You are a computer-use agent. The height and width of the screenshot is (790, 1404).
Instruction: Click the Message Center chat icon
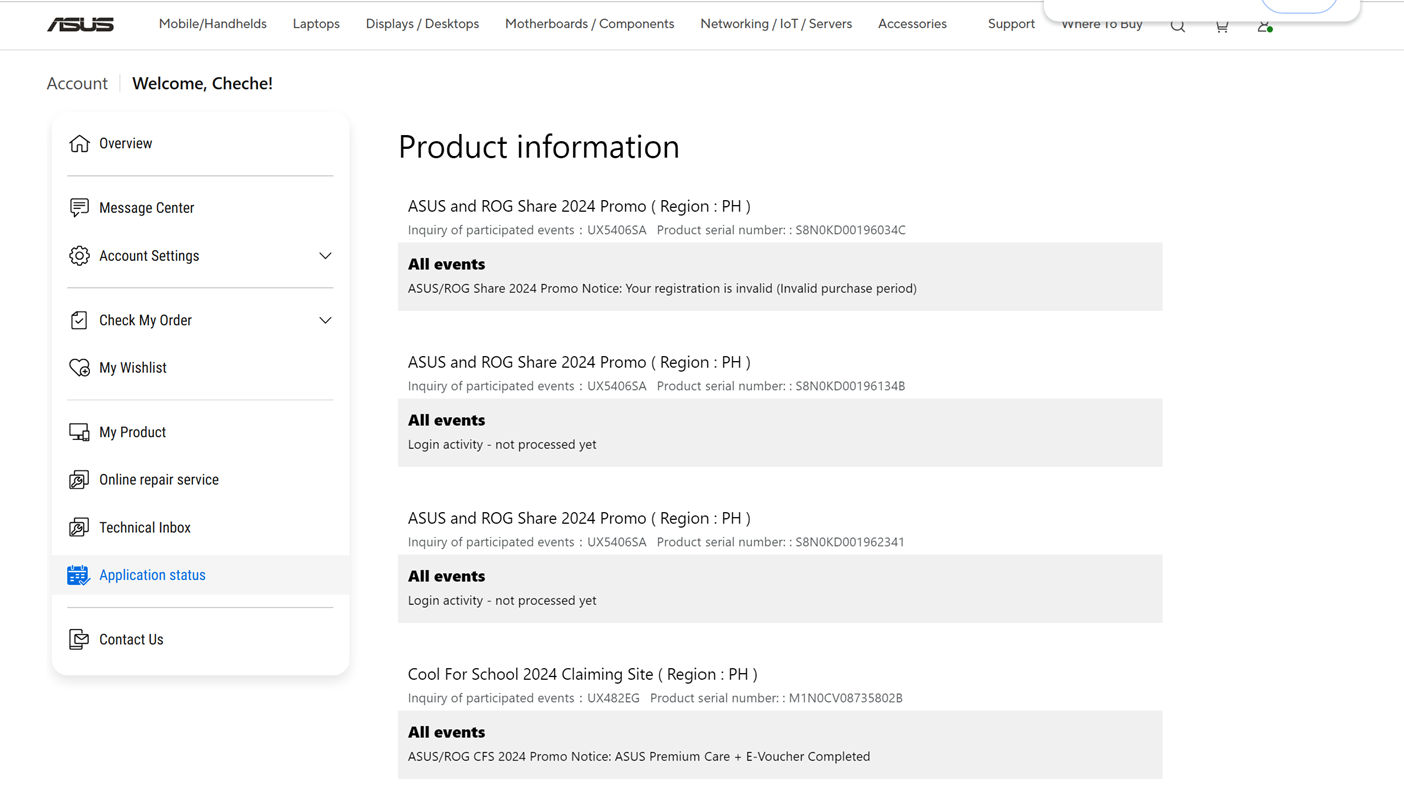(79, 207)
